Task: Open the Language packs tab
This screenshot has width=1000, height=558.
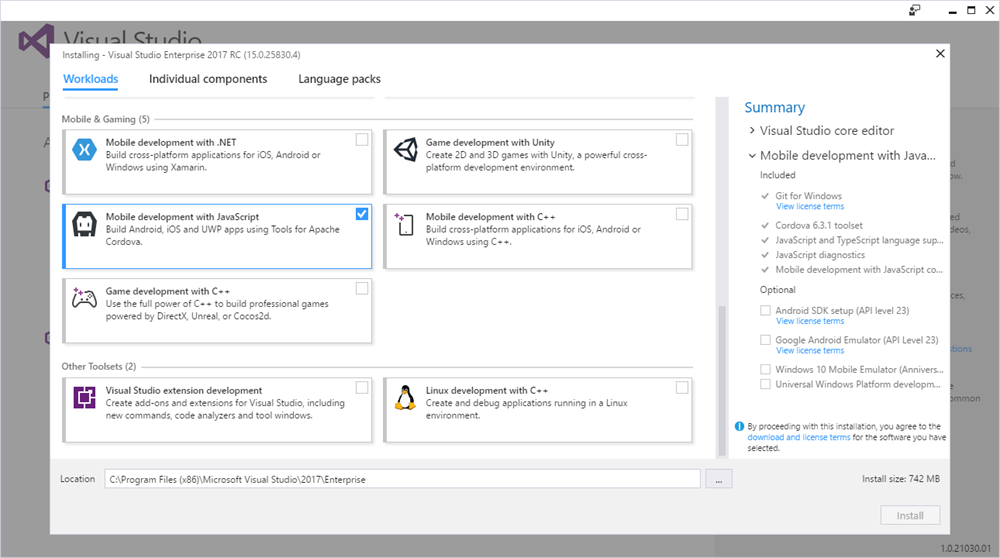Action: click(339, 79)
